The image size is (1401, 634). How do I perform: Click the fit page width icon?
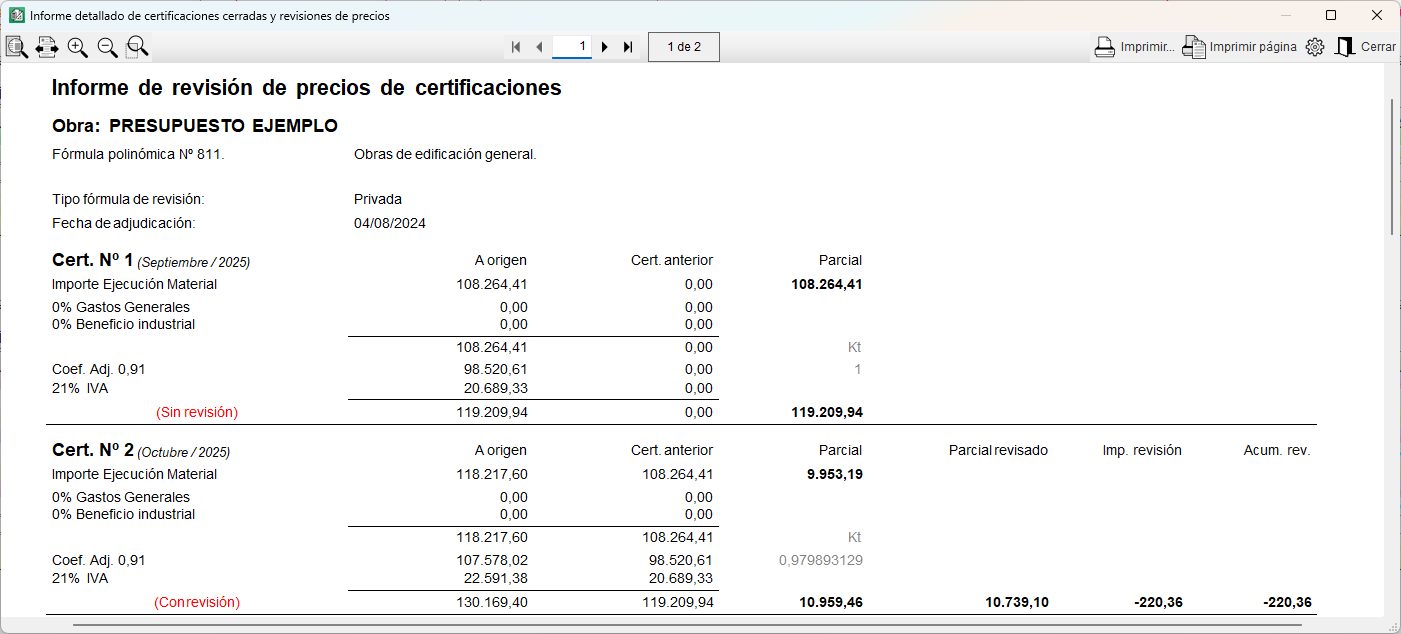pos(46,47)
